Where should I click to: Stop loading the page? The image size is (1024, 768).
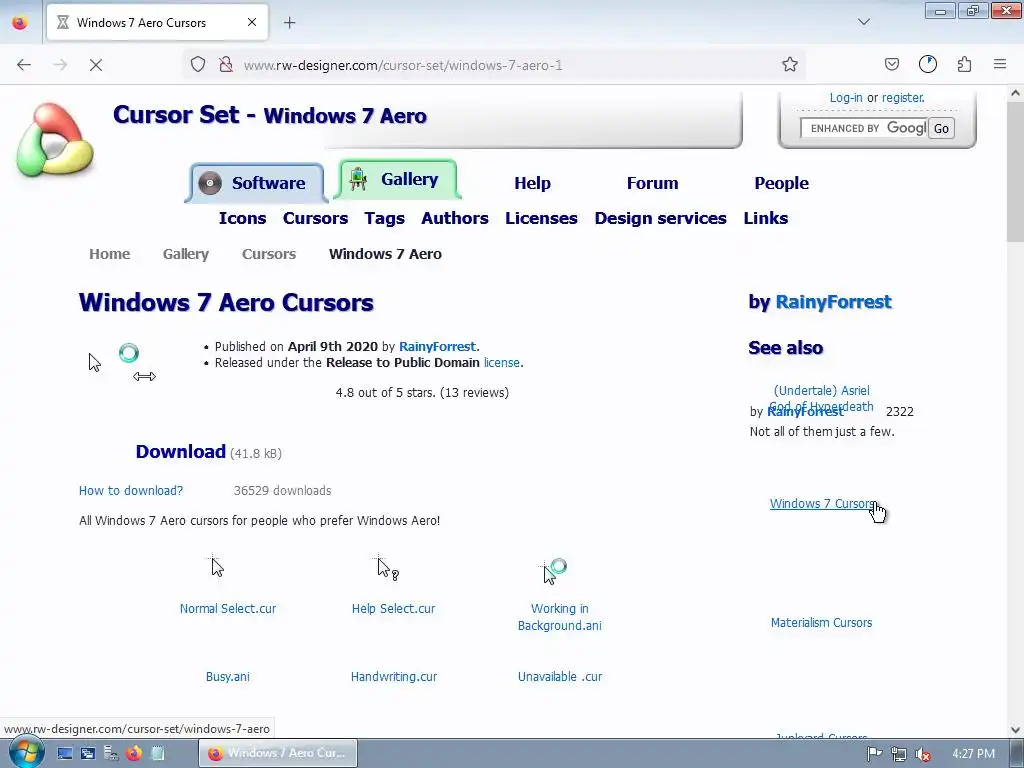95,65
